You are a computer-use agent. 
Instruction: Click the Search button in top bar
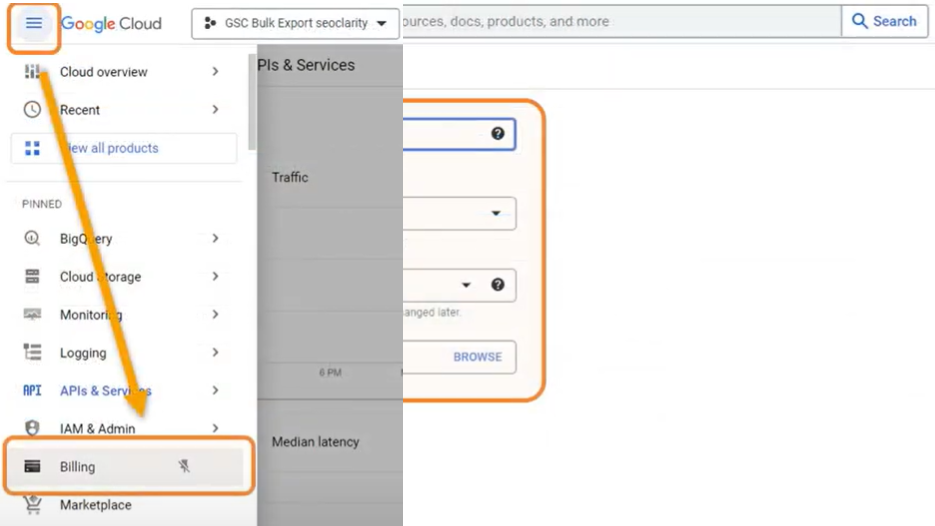(x=883, y=21)
